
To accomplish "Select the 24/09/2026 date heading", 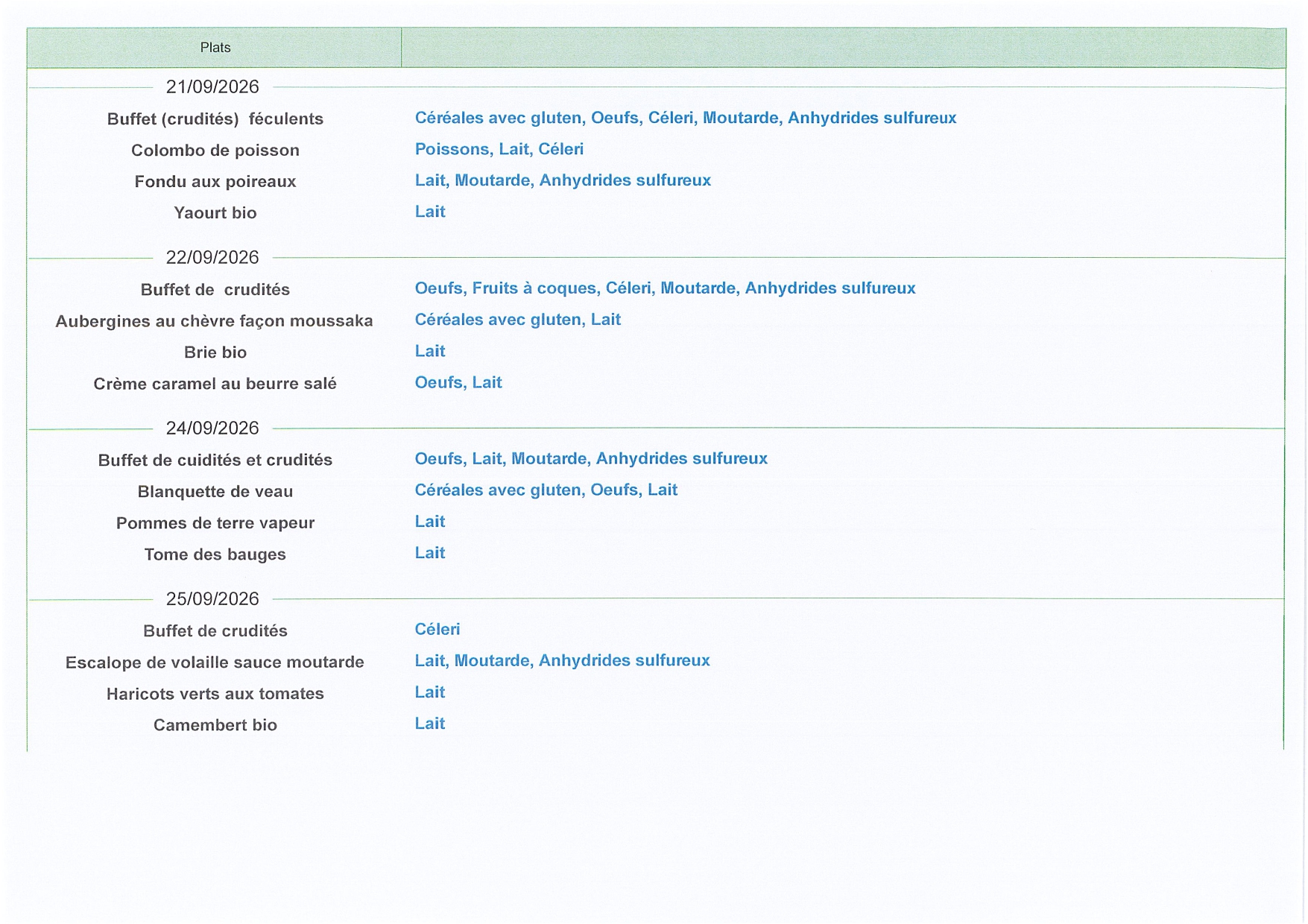I will [x=212, y=428].
